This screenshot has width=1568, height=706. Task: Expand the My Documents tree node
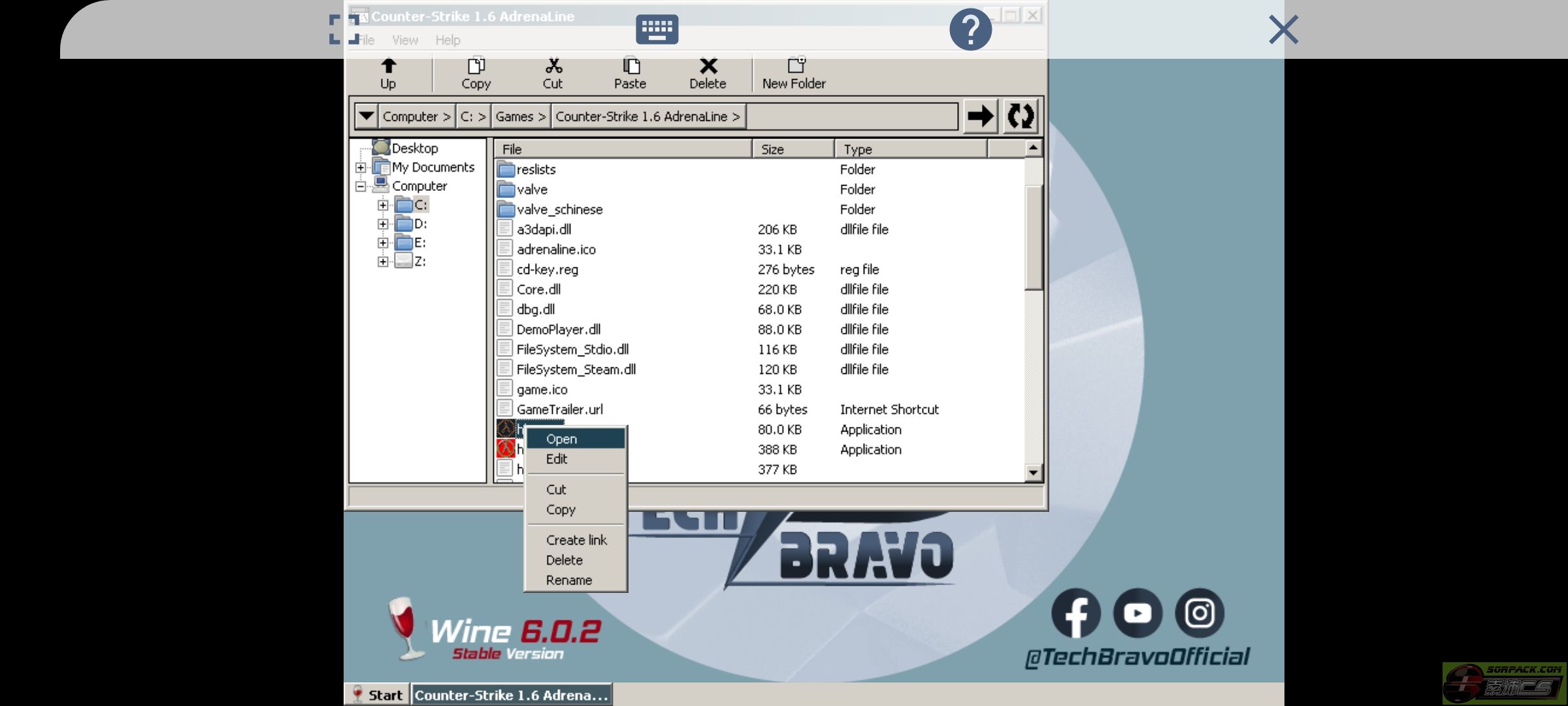pos(361,167)
